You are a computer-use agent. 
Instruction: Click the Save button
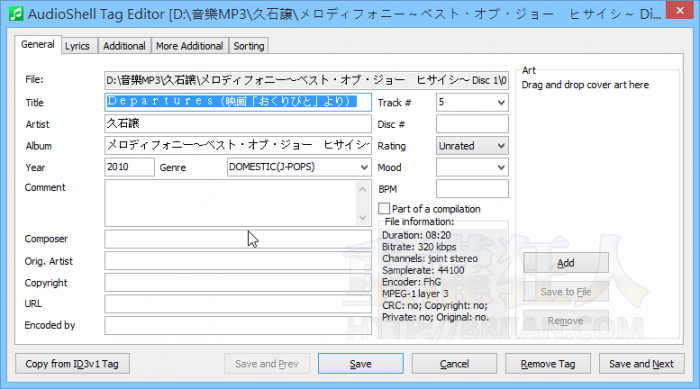coord(361,364)
